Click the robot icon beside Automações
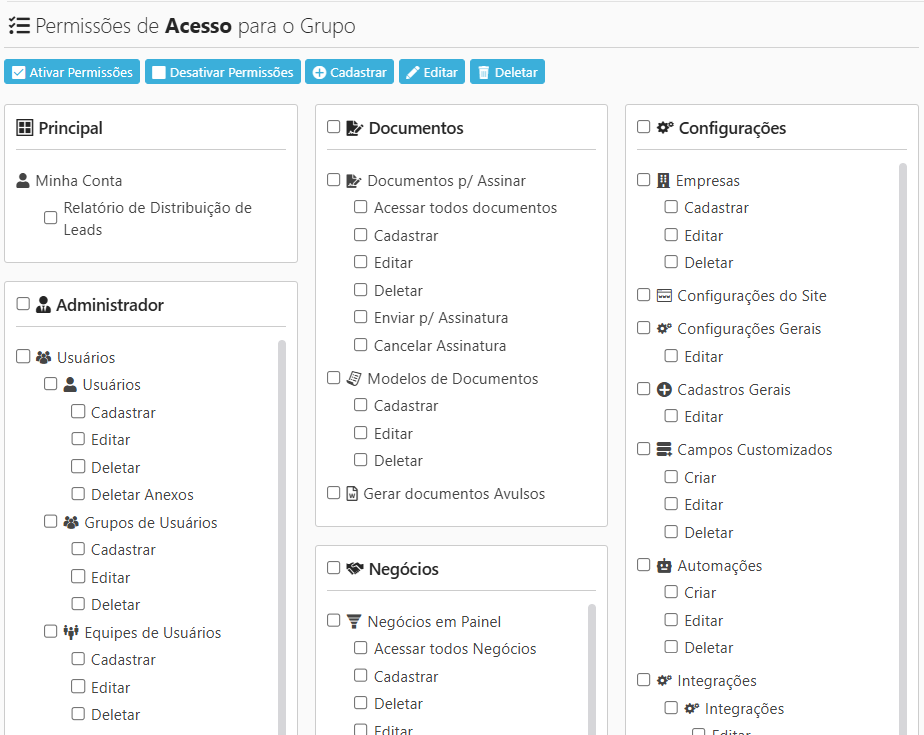 tap(664, 566)
